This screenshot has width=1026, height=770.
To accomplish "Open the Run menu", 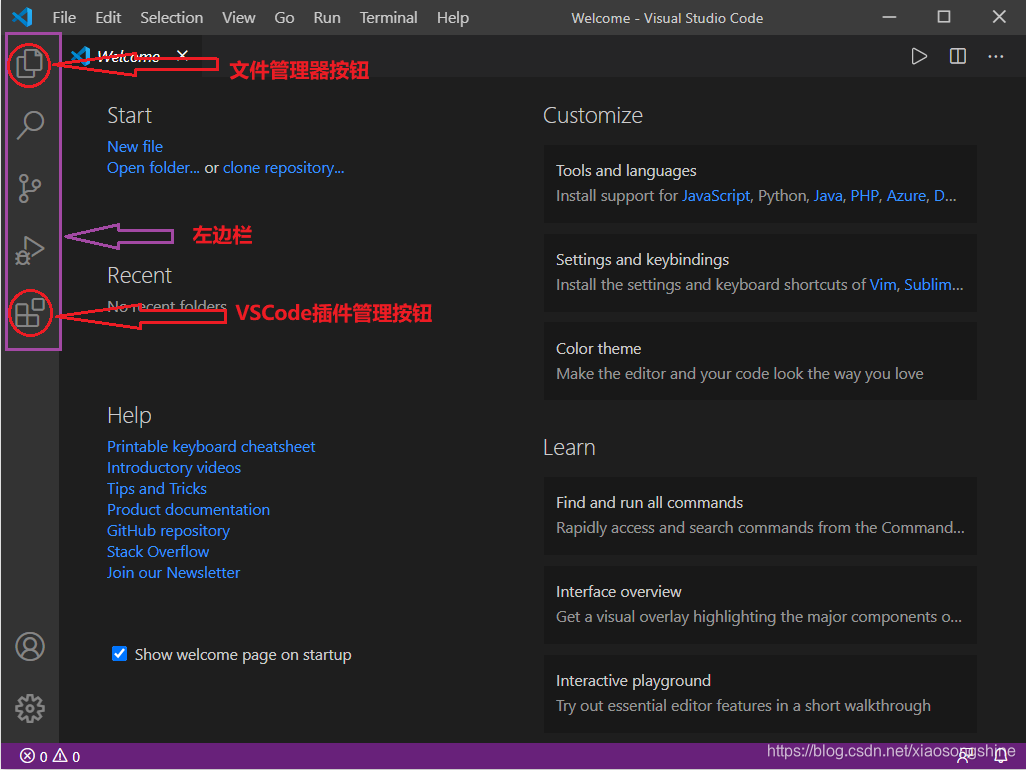I will click(x=327, y=18).
